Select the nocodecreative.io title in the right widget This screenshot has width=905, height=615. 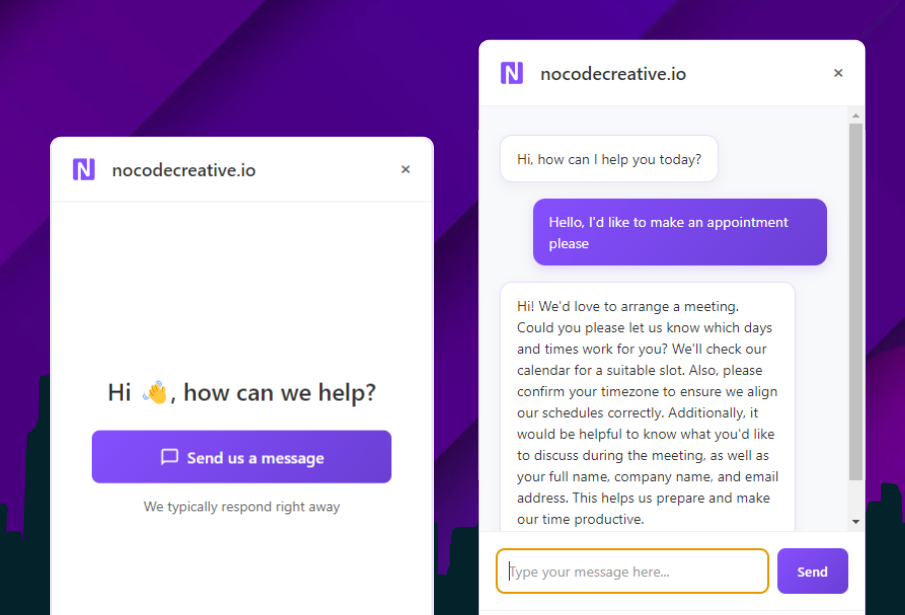click(613, 73)
